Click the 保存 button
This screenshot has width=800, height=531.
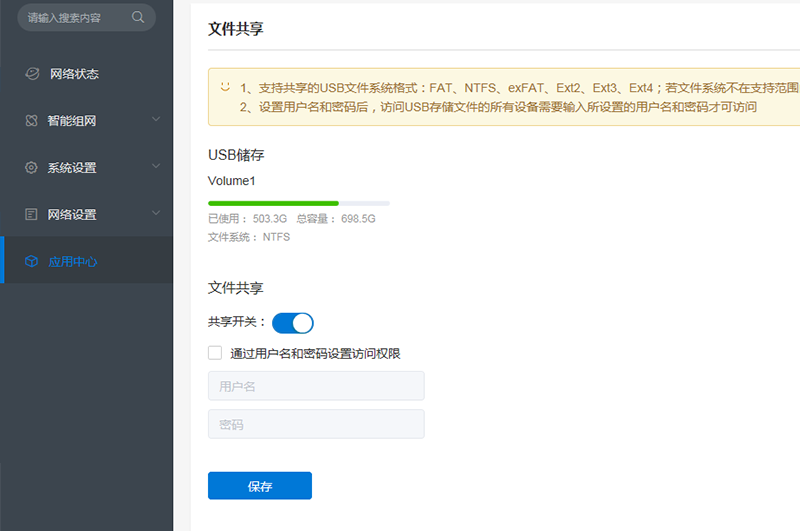(260, 486)
